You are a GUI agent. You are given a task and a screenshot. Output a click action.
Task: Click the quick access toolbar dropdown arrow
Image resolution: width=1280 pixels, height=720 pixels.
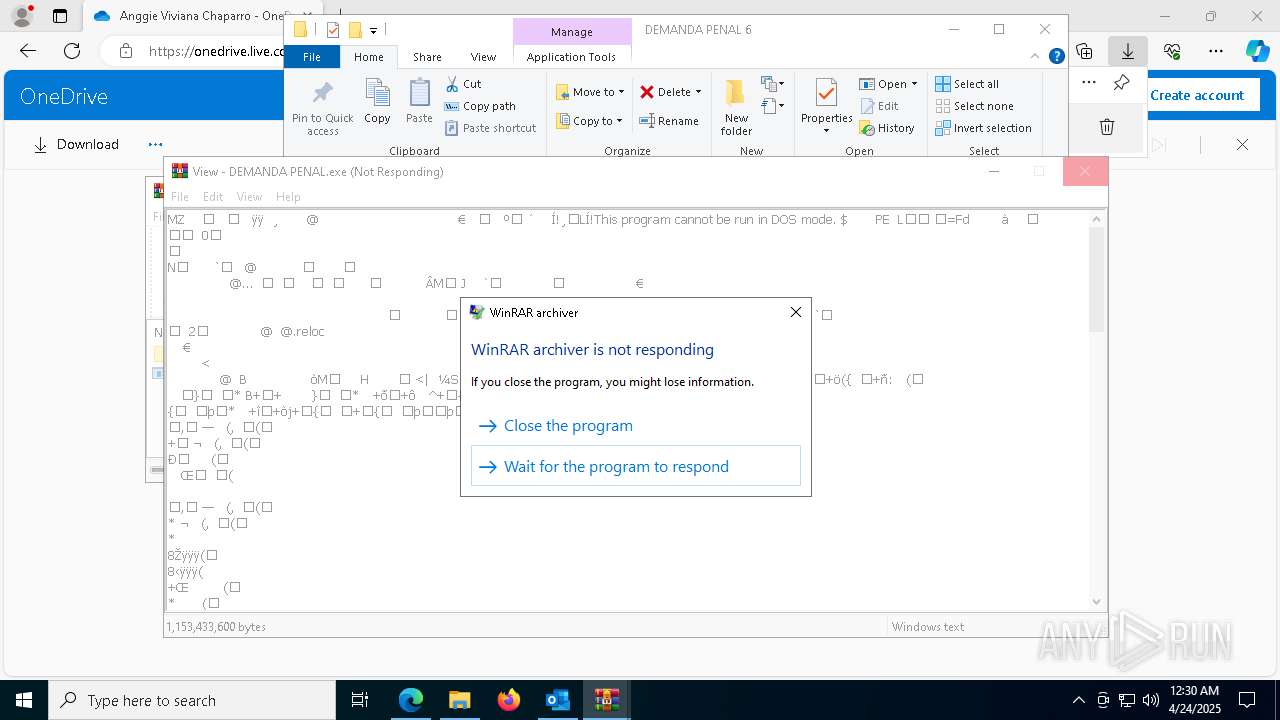point(373,30)
